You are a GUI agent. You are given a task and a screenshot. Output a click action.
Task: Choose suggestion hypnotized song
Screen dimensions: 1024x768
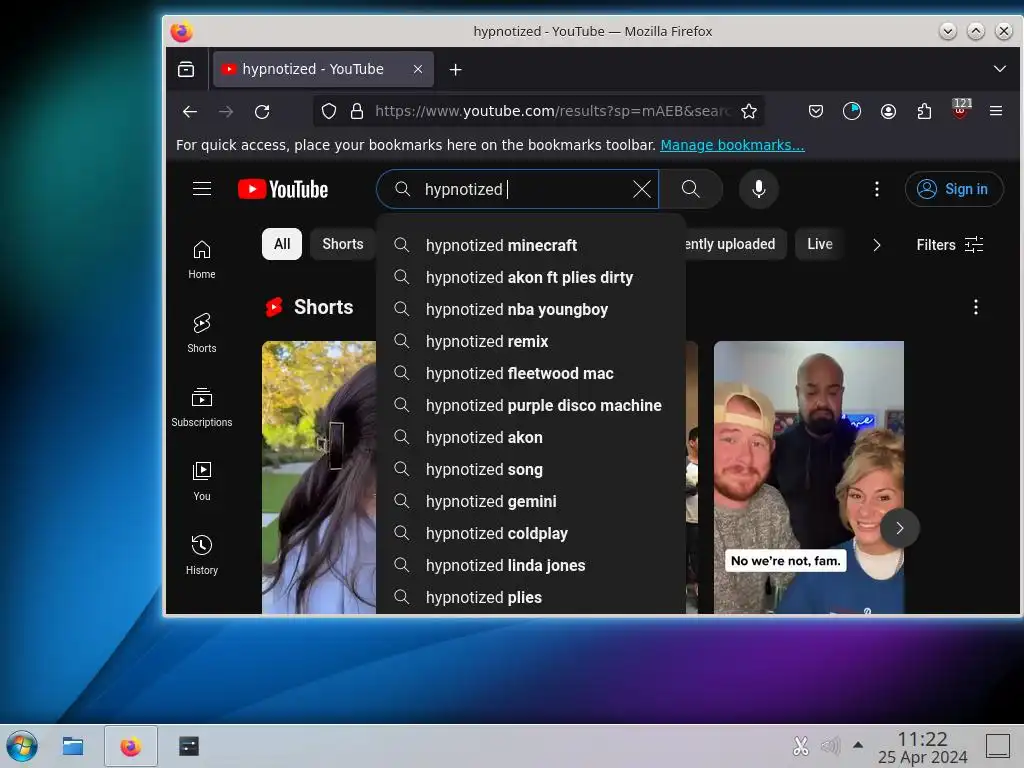(x=531, y=470)
